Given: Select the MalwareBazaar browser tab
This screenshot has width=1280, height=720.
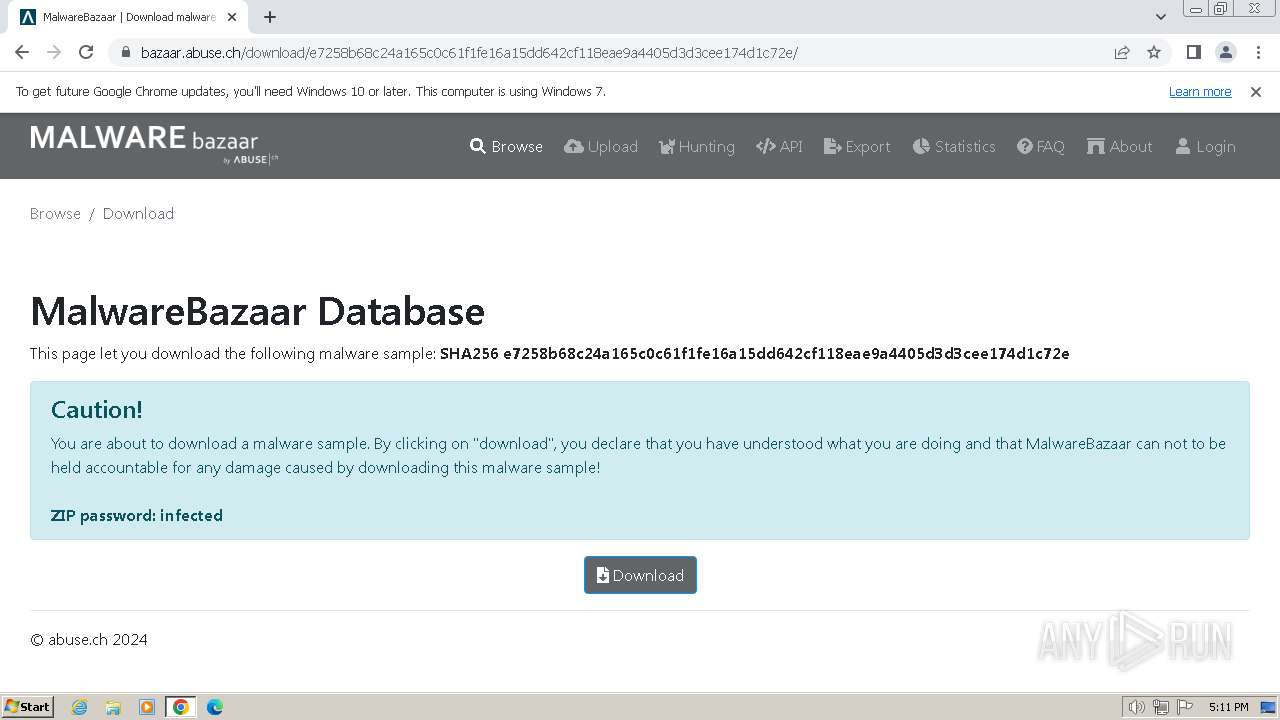Looking at the screenshot, I should point(129,17).
